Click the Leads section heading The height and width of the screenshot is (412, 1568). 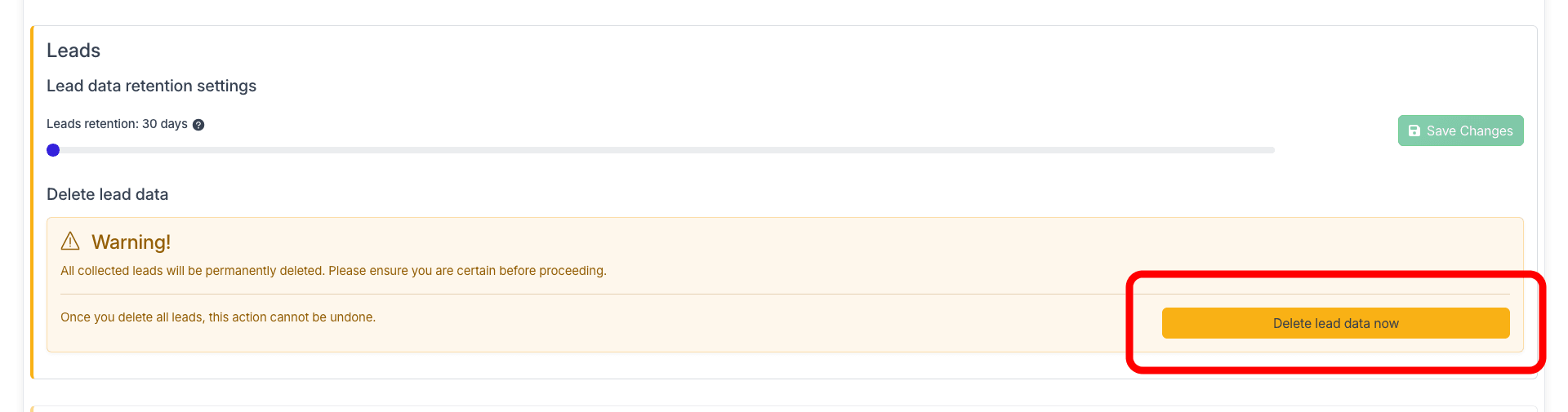click(x=73, y=51)
